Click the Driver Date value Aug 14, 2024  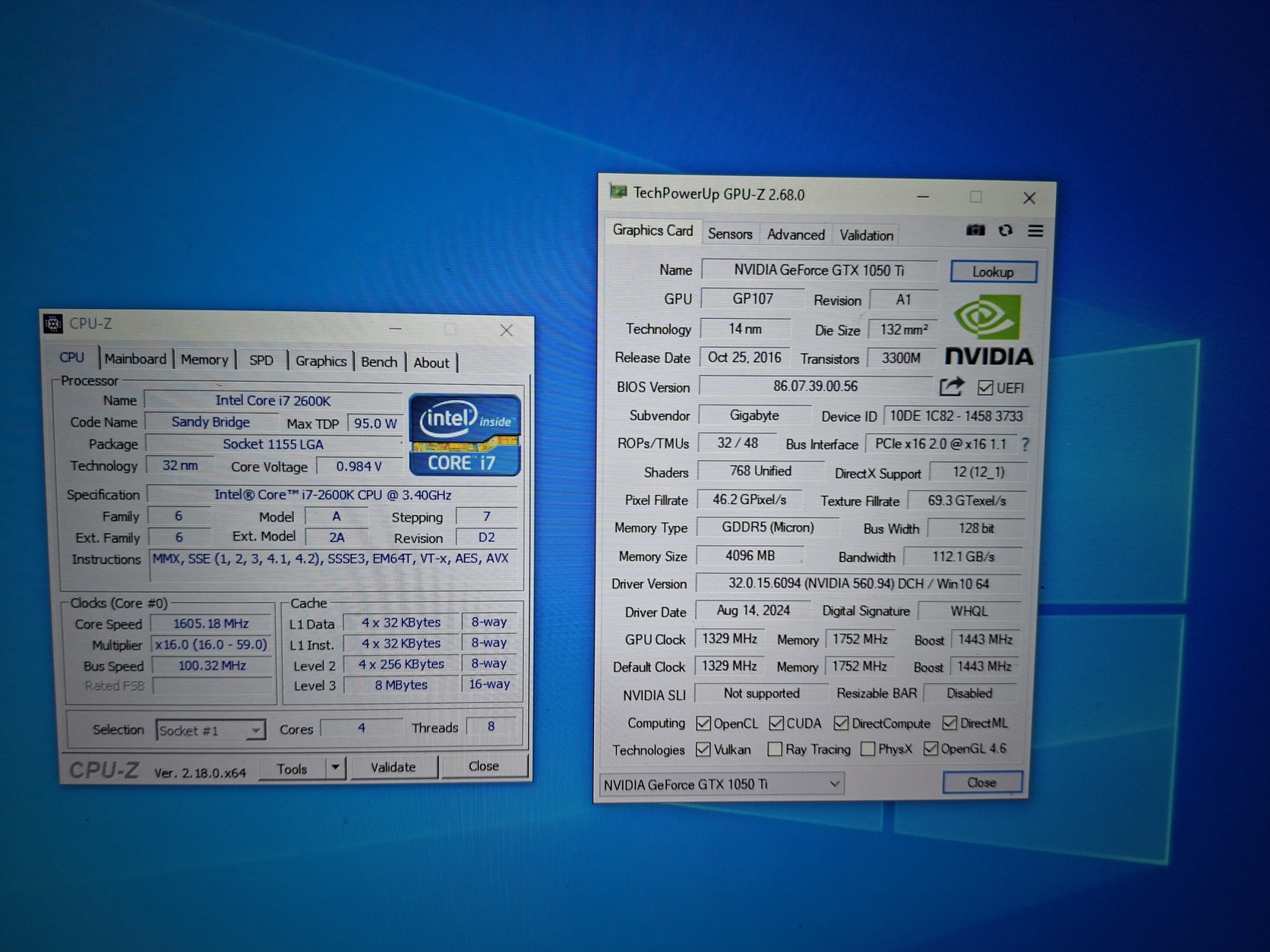(753, 610)
